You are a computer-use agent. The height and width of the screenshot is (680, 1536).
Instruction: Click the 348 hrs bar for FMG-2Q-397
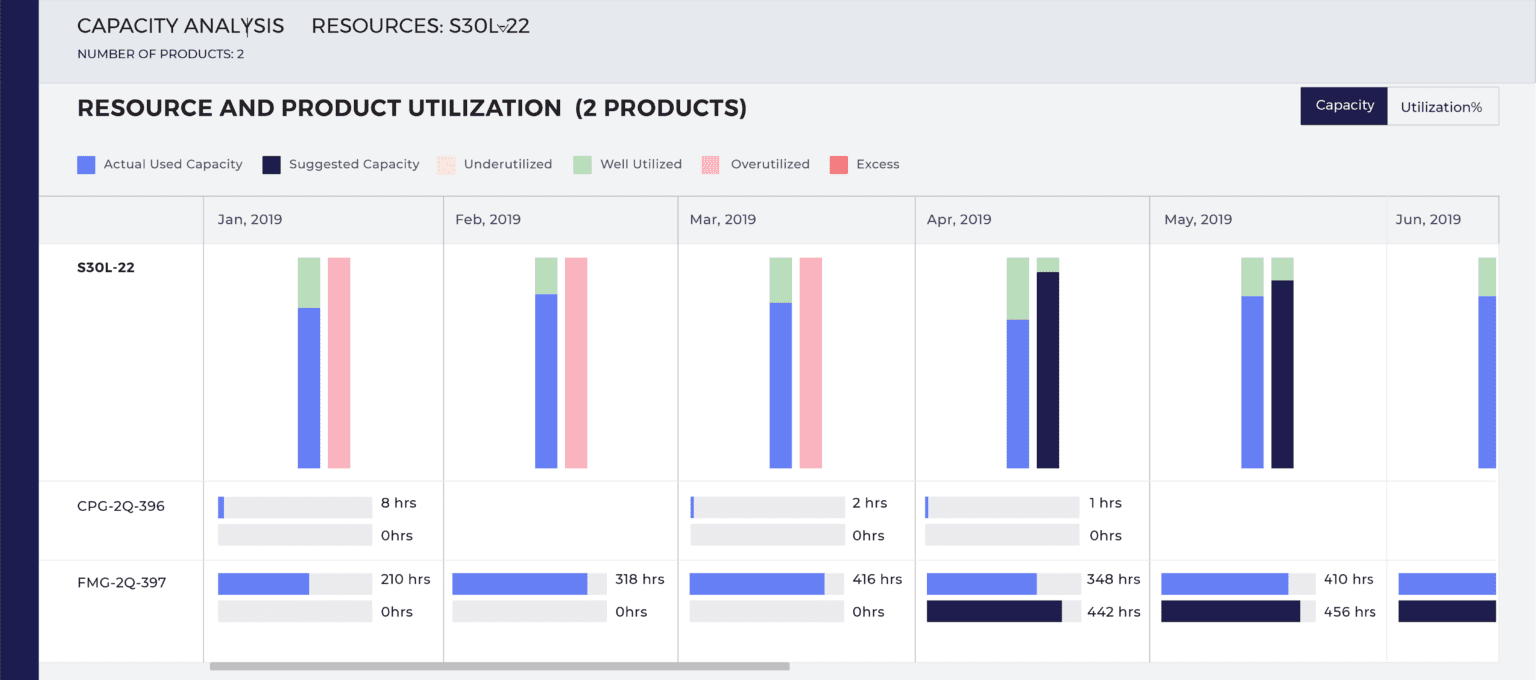click(x=1004, y=584)
